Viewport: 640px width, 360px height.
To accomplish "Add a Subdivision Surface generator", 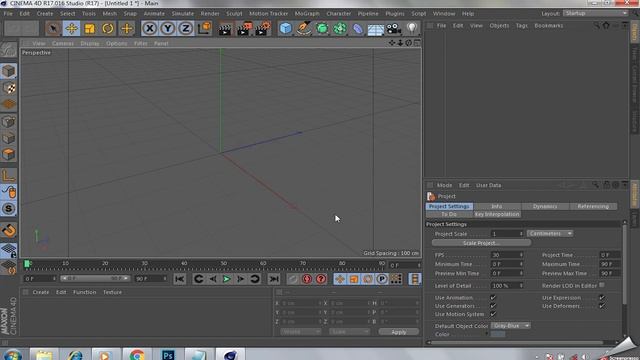I will [x=322, y=29].
